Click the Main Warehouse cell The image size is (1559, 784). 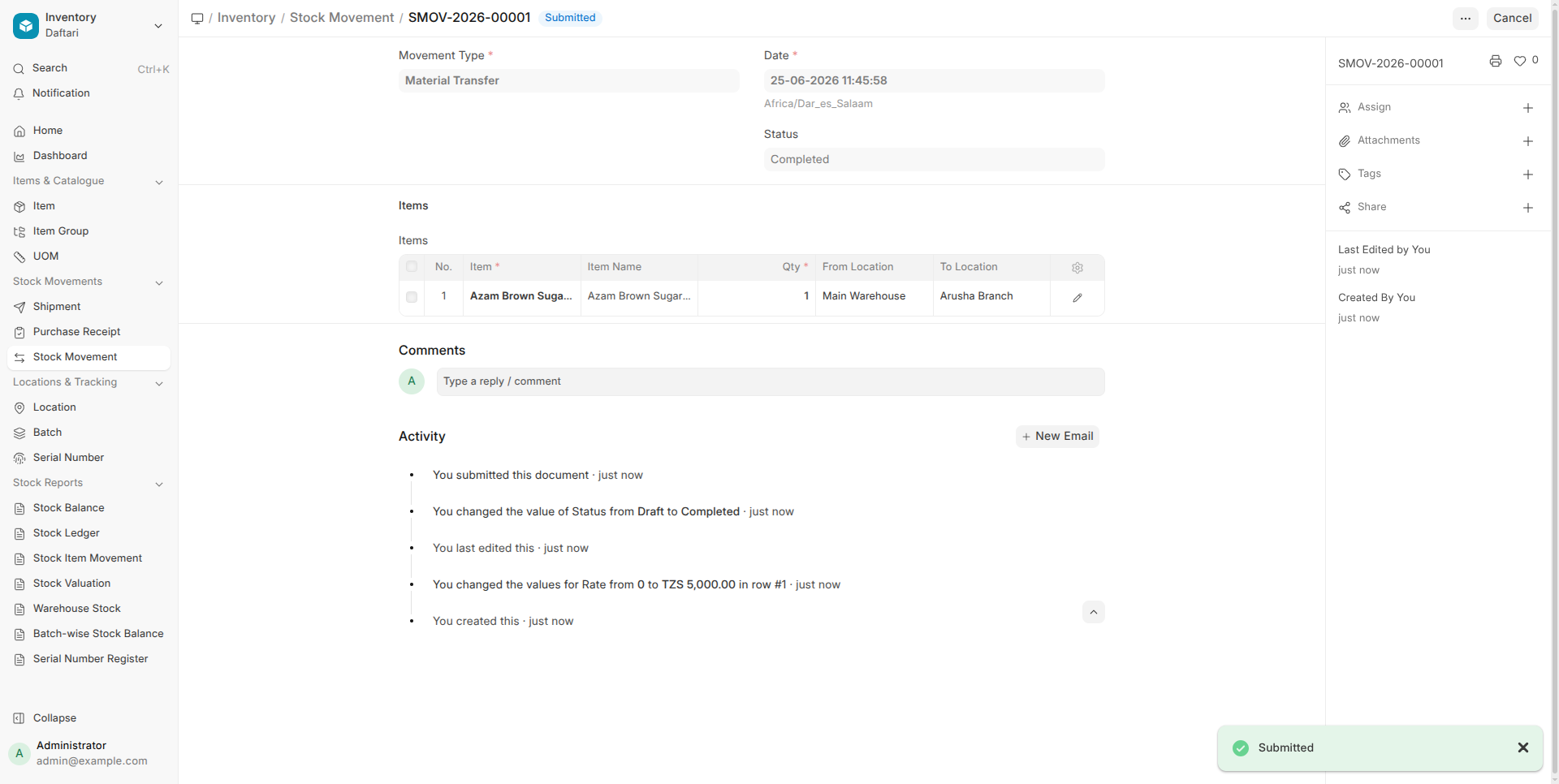[x=875, y=297]
